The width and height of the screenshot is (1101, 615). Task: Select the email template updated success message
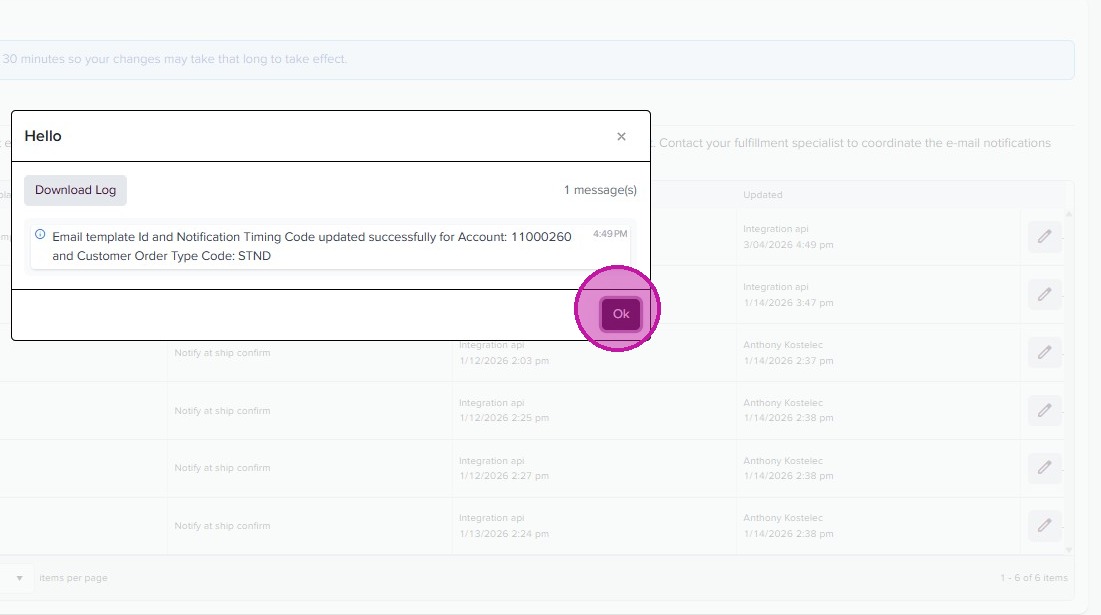click(x=311, y=246)
